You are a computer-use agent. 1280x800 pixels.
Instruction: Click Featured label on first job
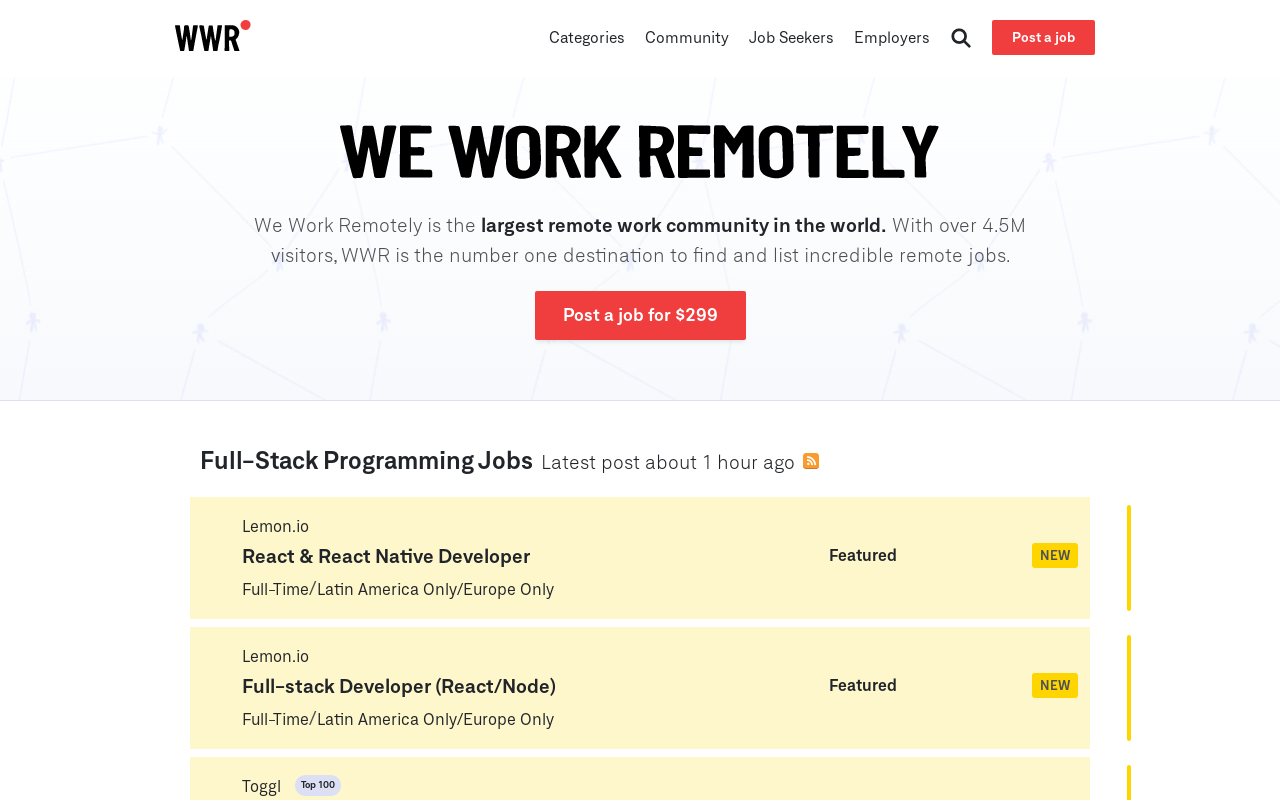(863, 555)
